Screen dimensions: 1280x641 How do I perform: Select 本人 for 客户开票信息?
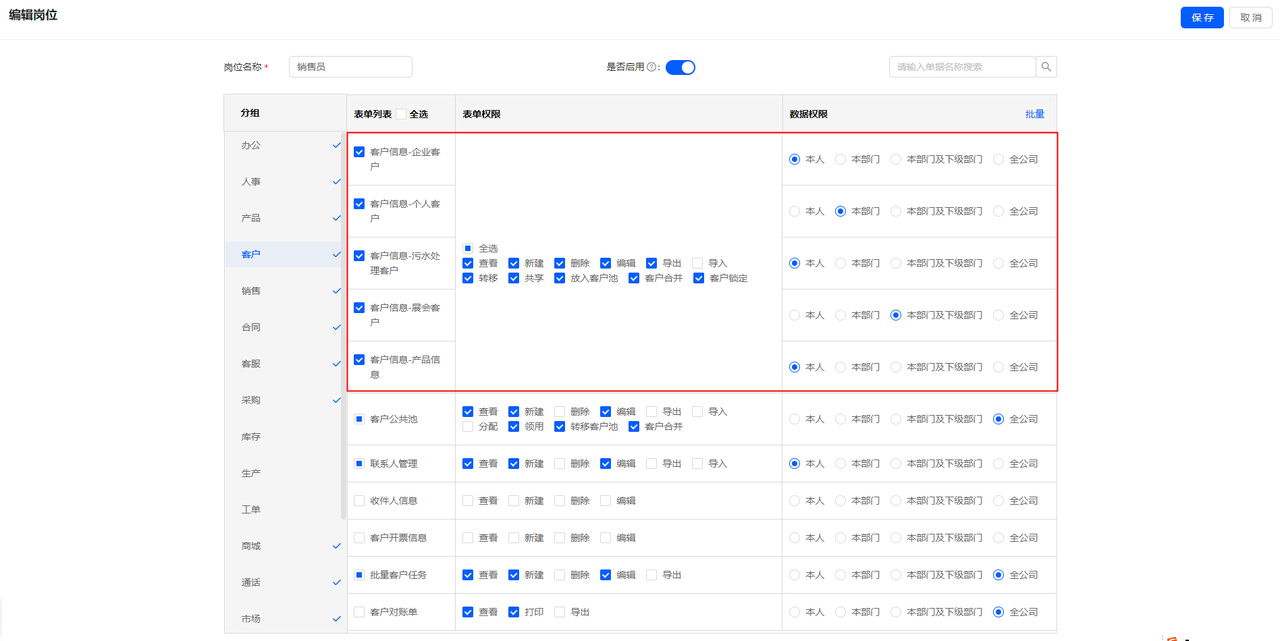coord(794,538)
